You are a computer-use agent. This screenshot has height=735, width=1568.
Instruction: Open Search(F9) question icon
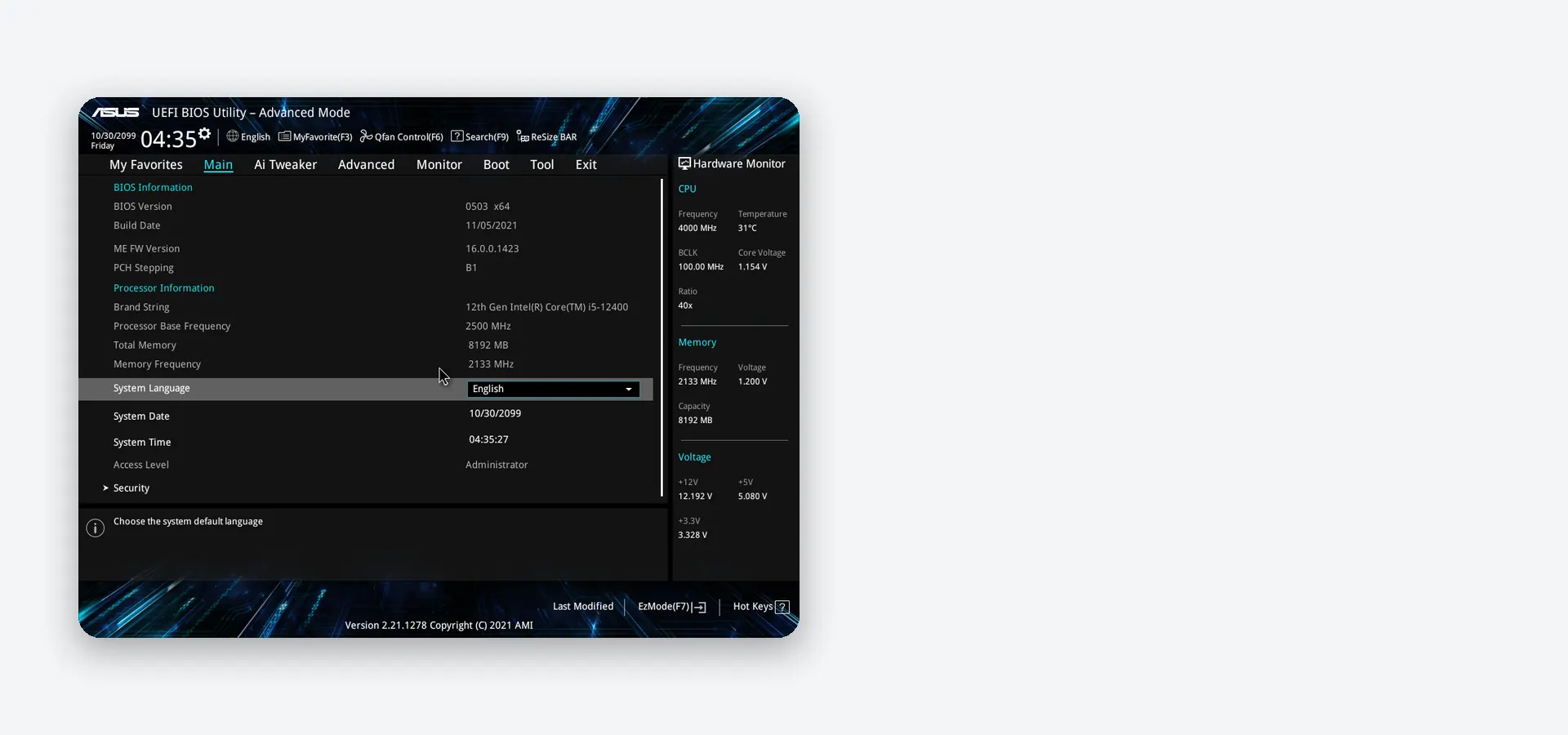[457, 136]
